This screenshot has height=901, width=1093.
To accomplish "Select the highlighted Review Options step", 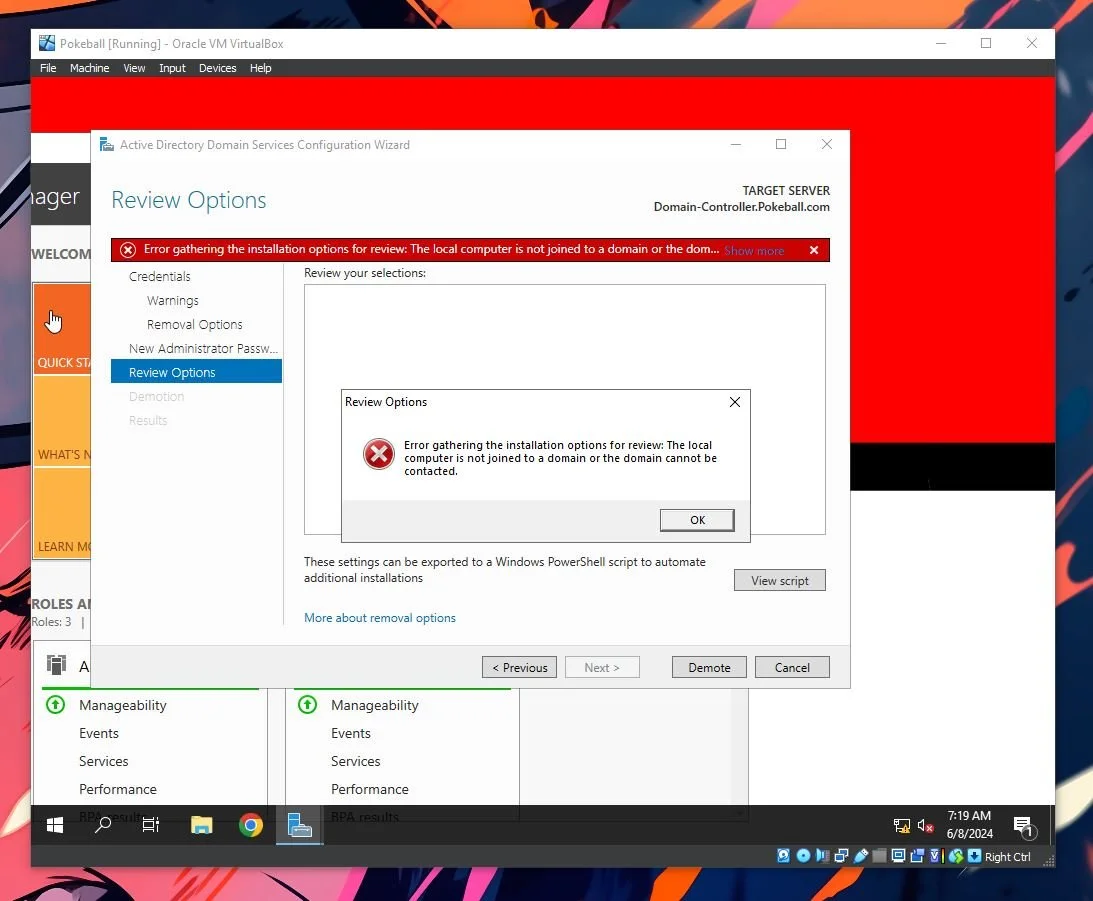I will point(196,372).
